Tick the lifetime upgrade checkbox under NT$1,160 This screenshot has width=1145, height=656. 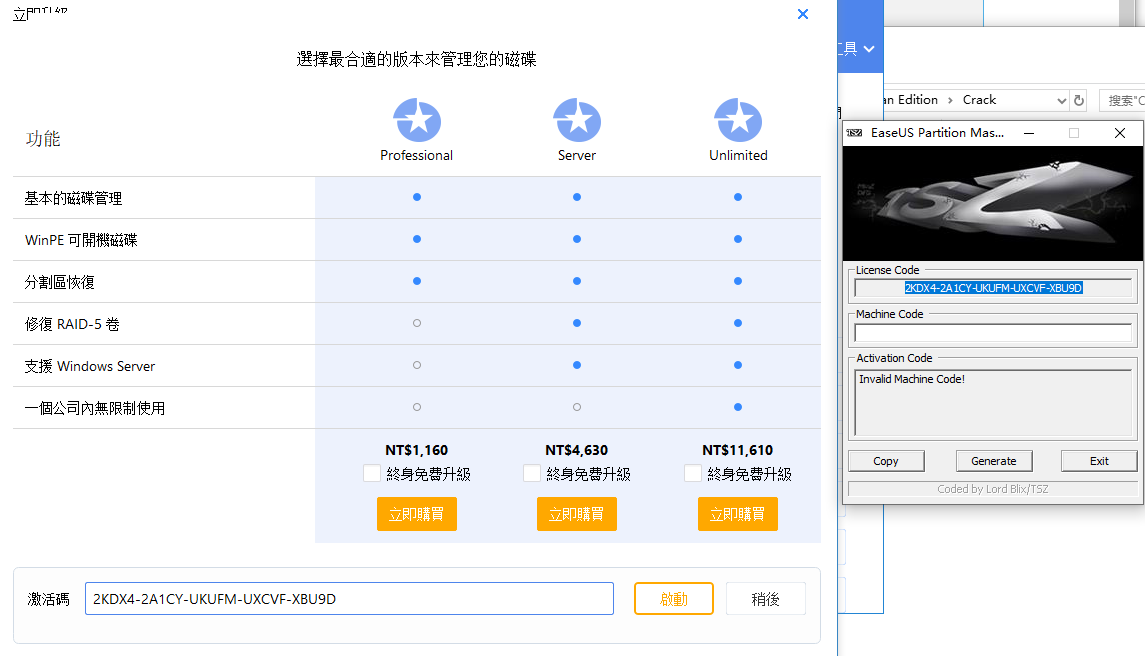tap(372, 473)
